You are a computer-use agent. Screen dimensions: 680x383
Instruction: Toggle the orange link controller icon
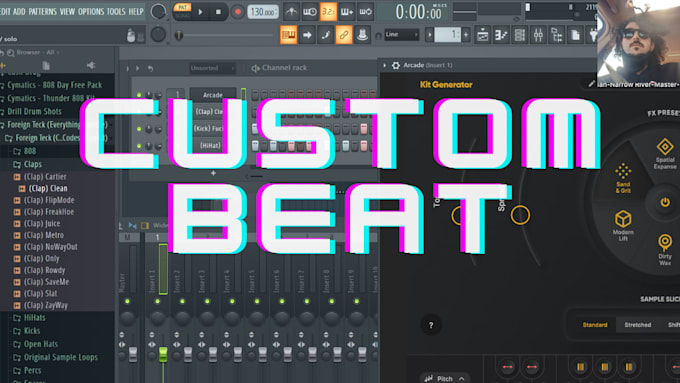coord(344,35)
